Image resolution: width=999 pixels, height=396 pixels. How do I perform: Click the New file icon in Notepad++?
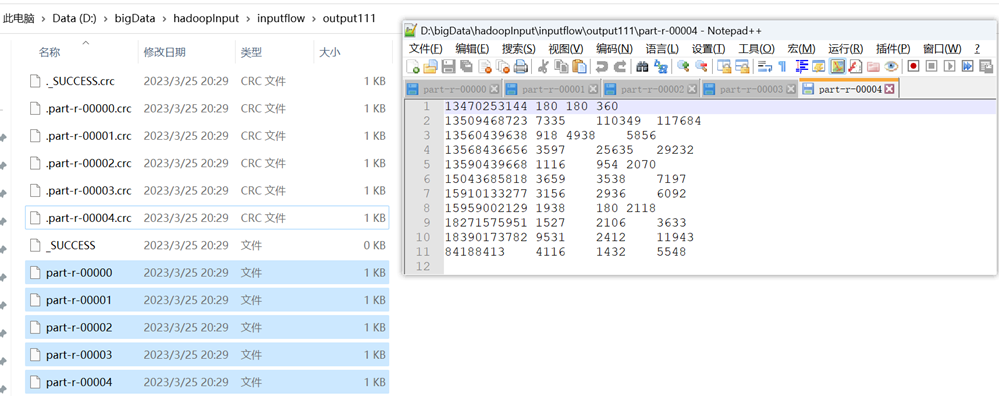[413, 66]
